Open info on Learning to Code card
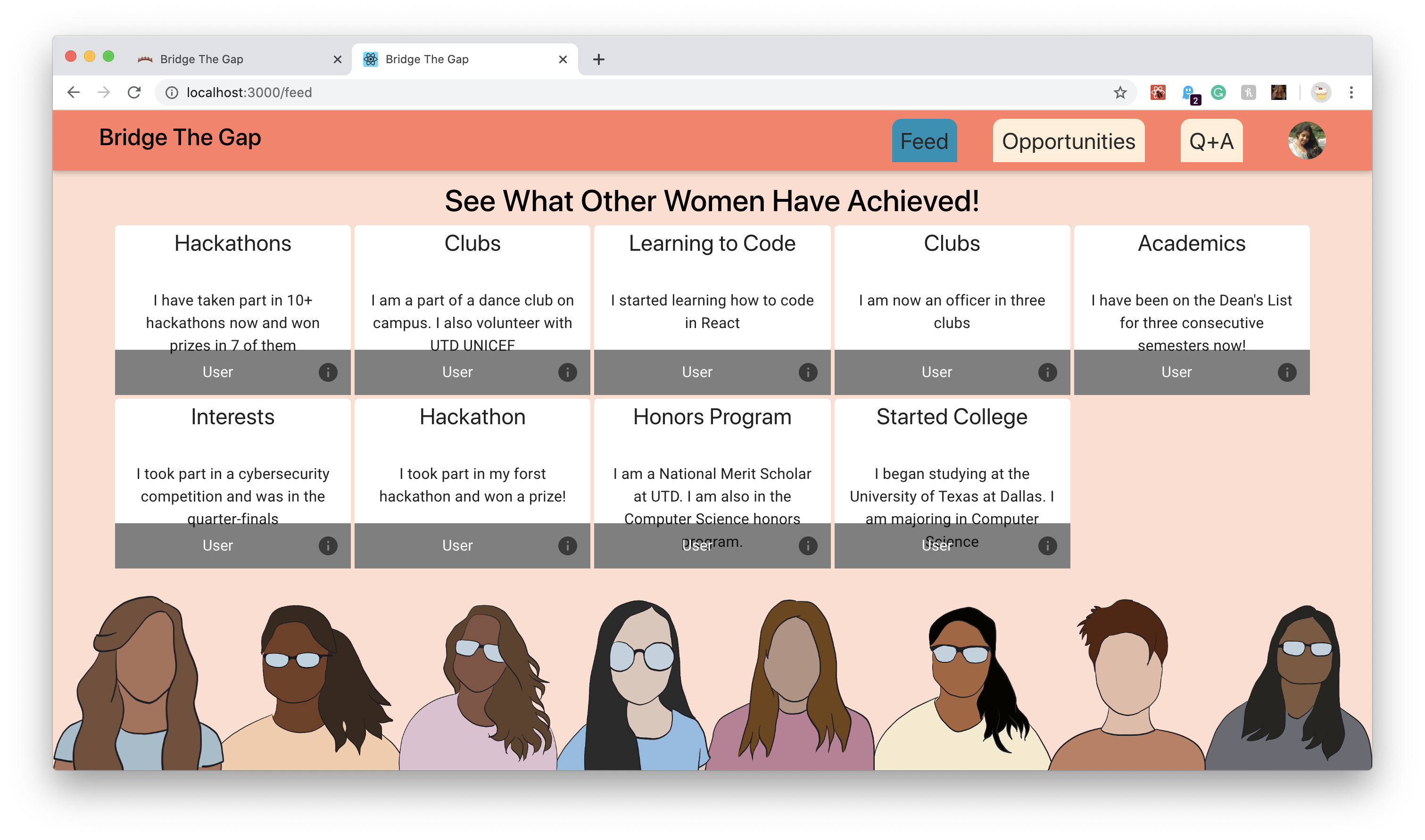The image size is (1425, 840). [807, 372]
